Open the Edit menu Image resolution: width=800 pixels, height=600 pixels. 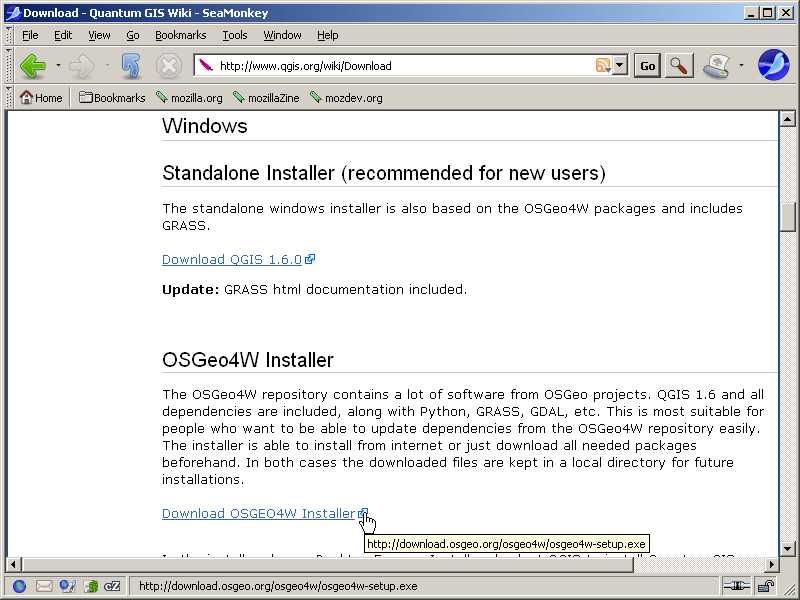pyautogui.click(x=63, y=35)
